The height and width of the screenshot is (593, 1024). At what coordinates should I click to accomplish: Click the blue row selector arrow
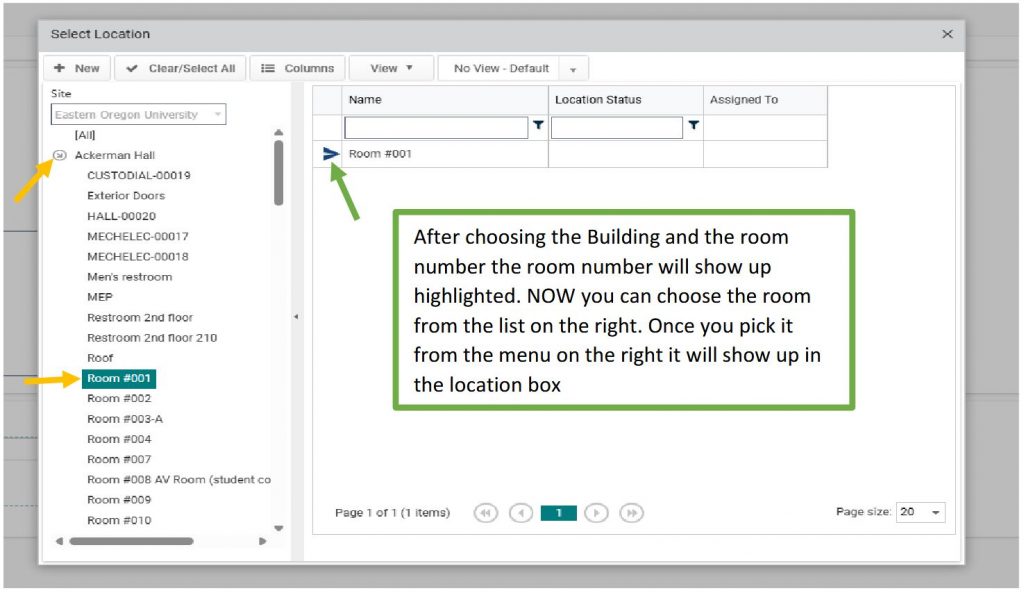click(331, 154)
